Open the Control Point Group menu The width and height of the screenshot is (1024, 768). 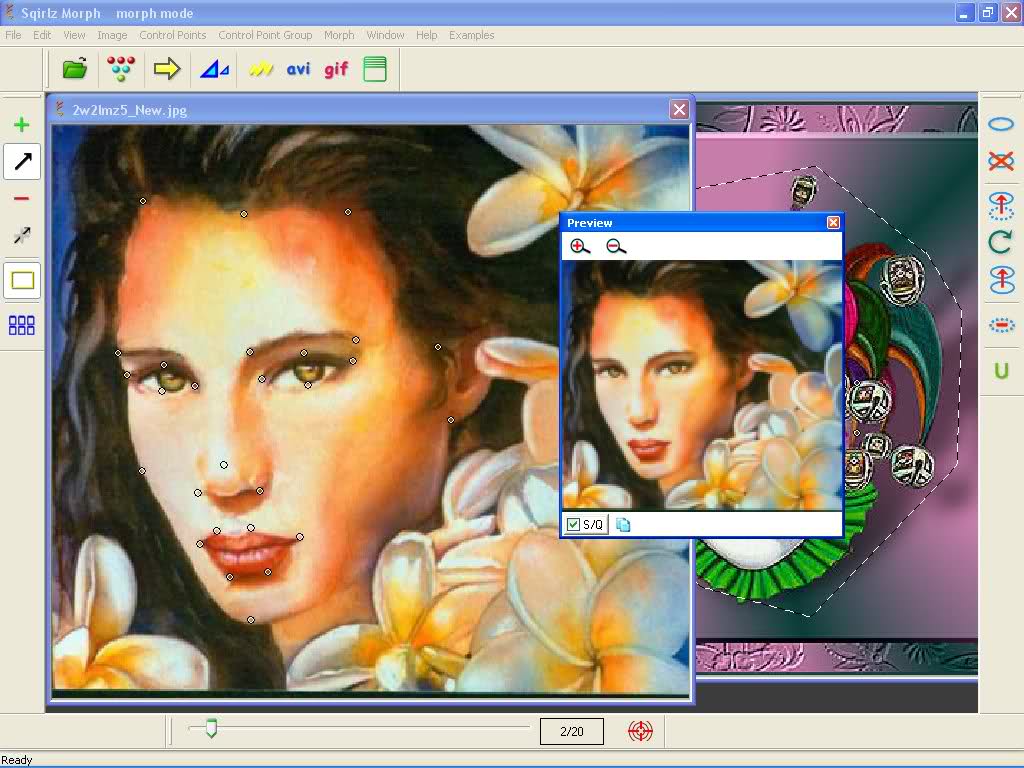(265, 35)
